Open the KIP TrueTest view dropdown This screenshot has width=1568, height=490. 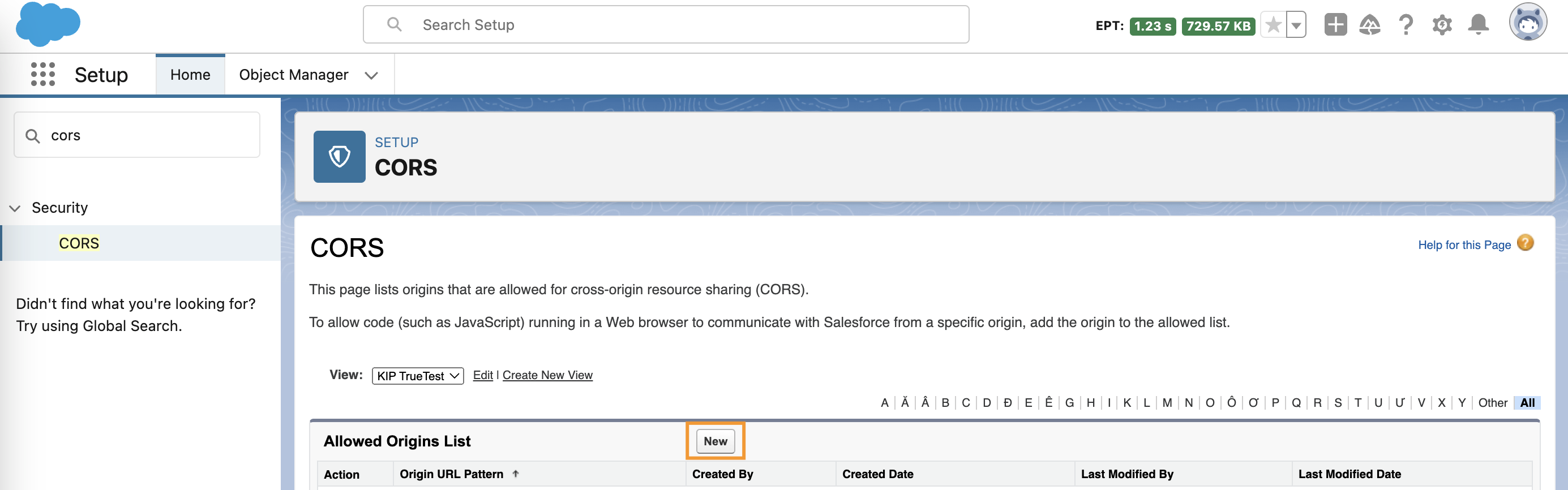pos(418,376)
